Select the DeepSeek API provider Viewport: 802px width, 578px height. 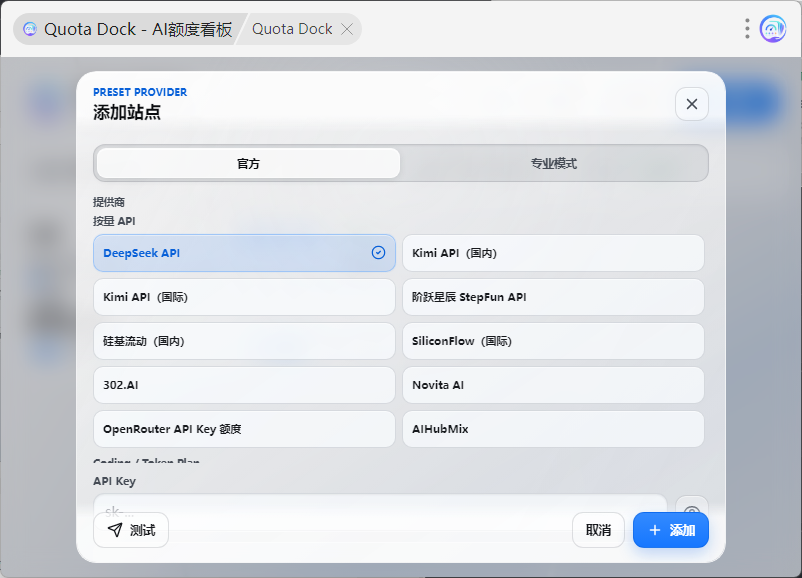tap(244, 253)
